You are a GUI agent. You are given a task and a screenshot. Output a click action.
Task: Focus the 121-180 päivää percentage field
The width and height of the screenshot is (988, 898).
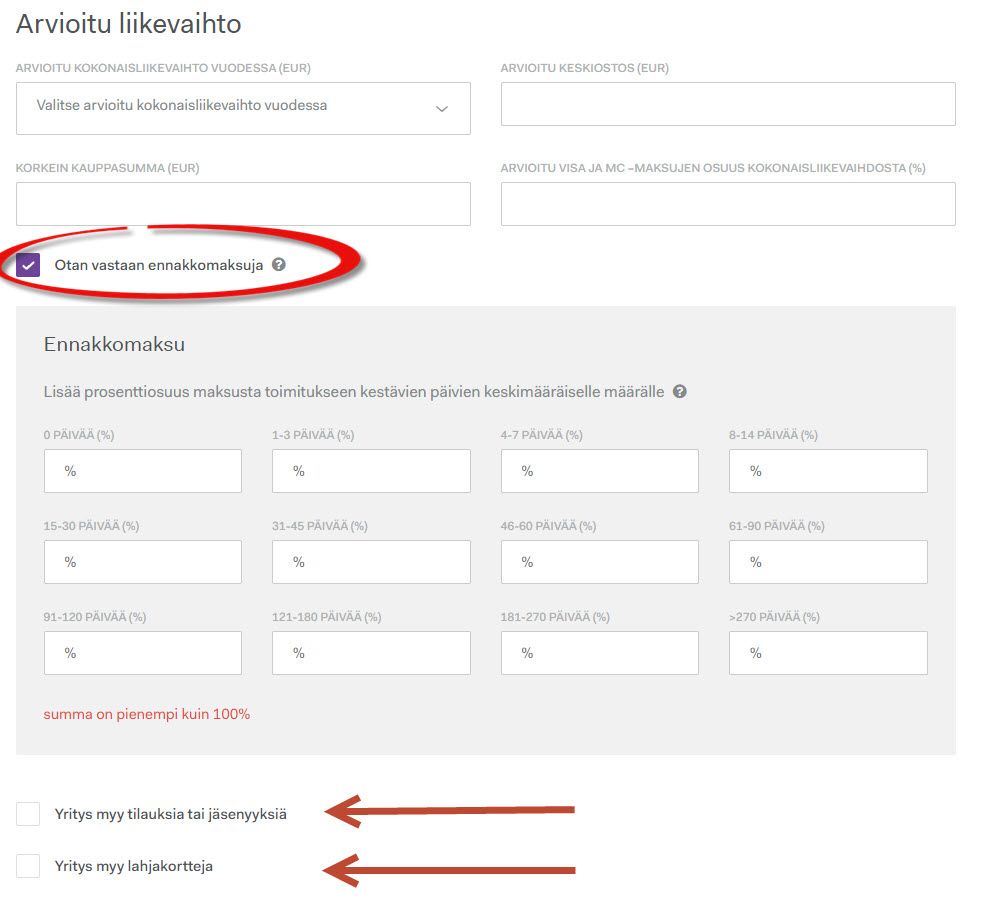[x=371, y=653]
